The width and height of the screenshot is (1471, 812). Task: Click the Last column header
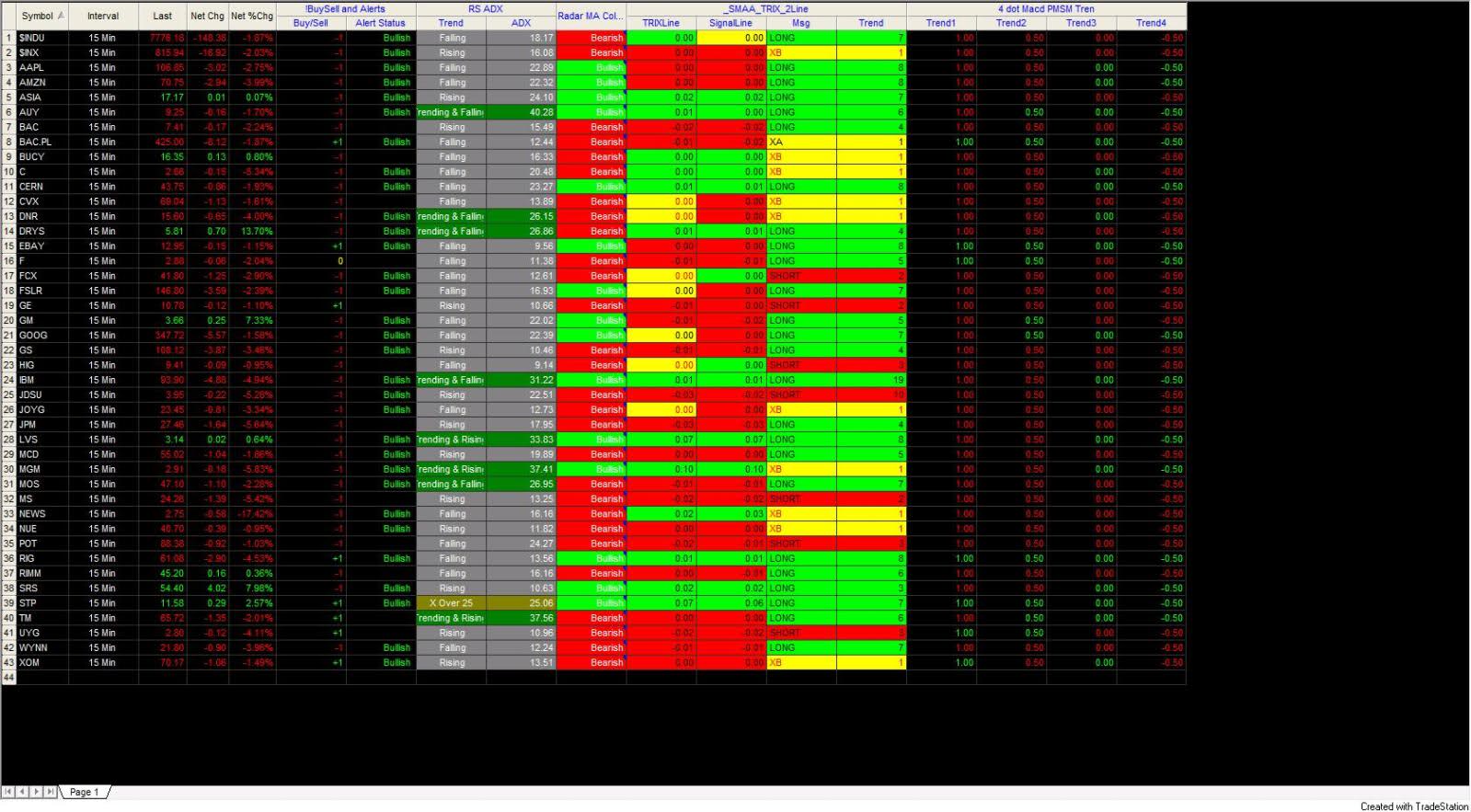coord(163,16)
